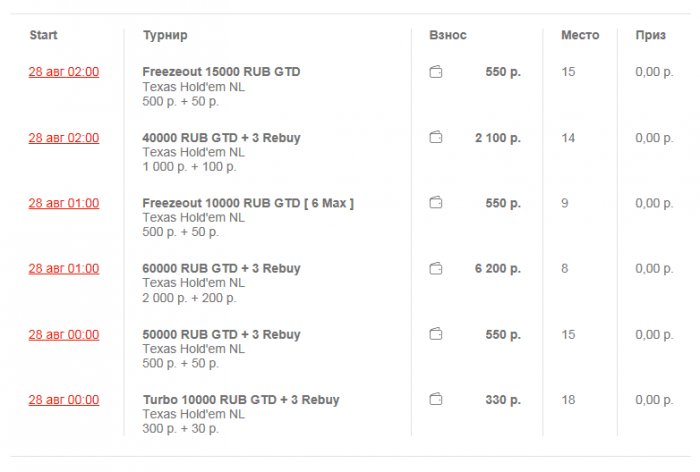The width and height of the screenshot is (700, 472).
Task: Select Freezeout 15000 RUB GTD tournament title
Action: 221,72
